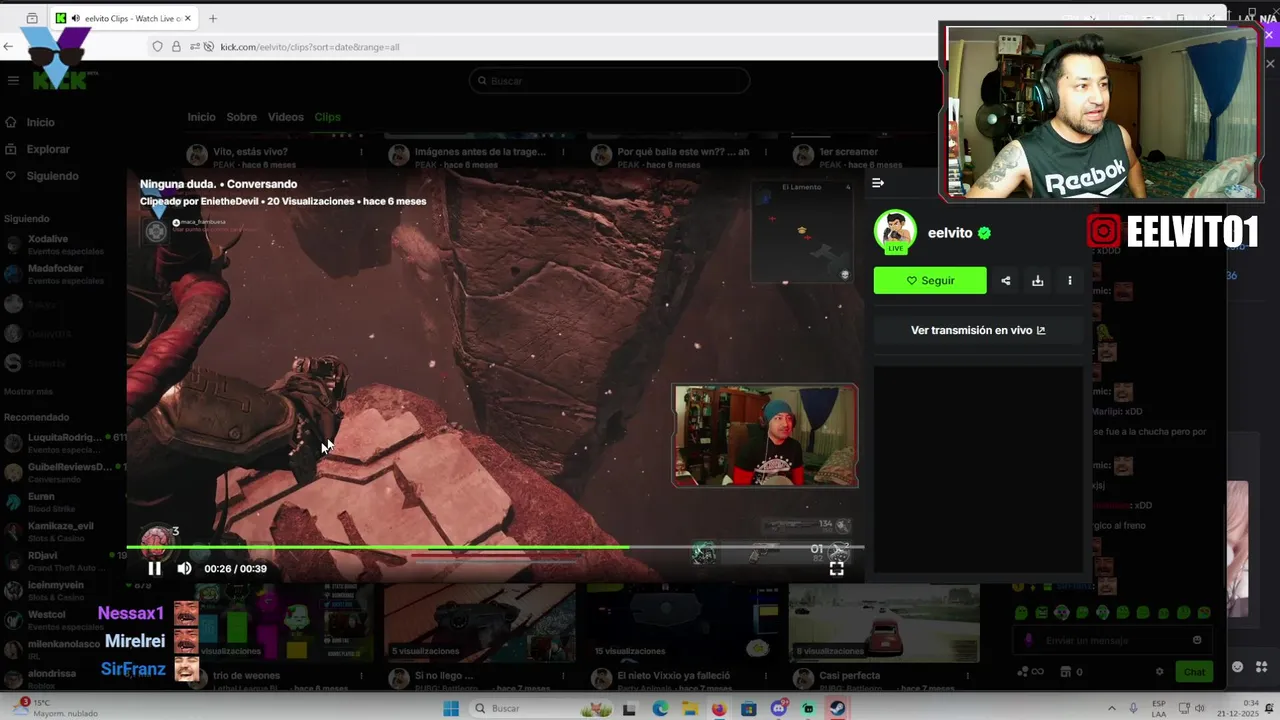1280x720 pixels.
Task: Enter fullscreen mode for the clip
Action: pos(837,568)
